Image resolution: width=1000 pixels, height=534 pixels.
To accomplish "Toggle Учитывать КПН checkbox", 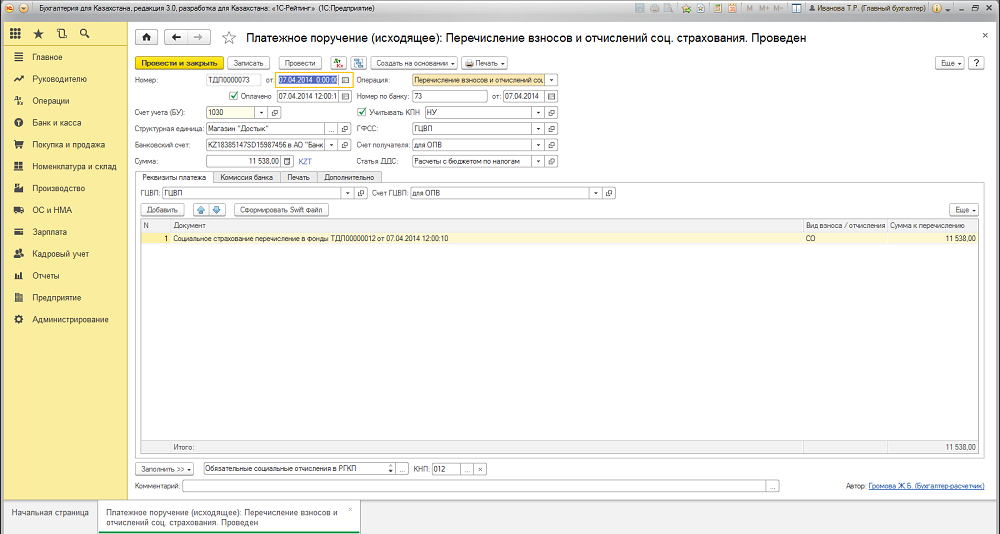I will point(362,112).
